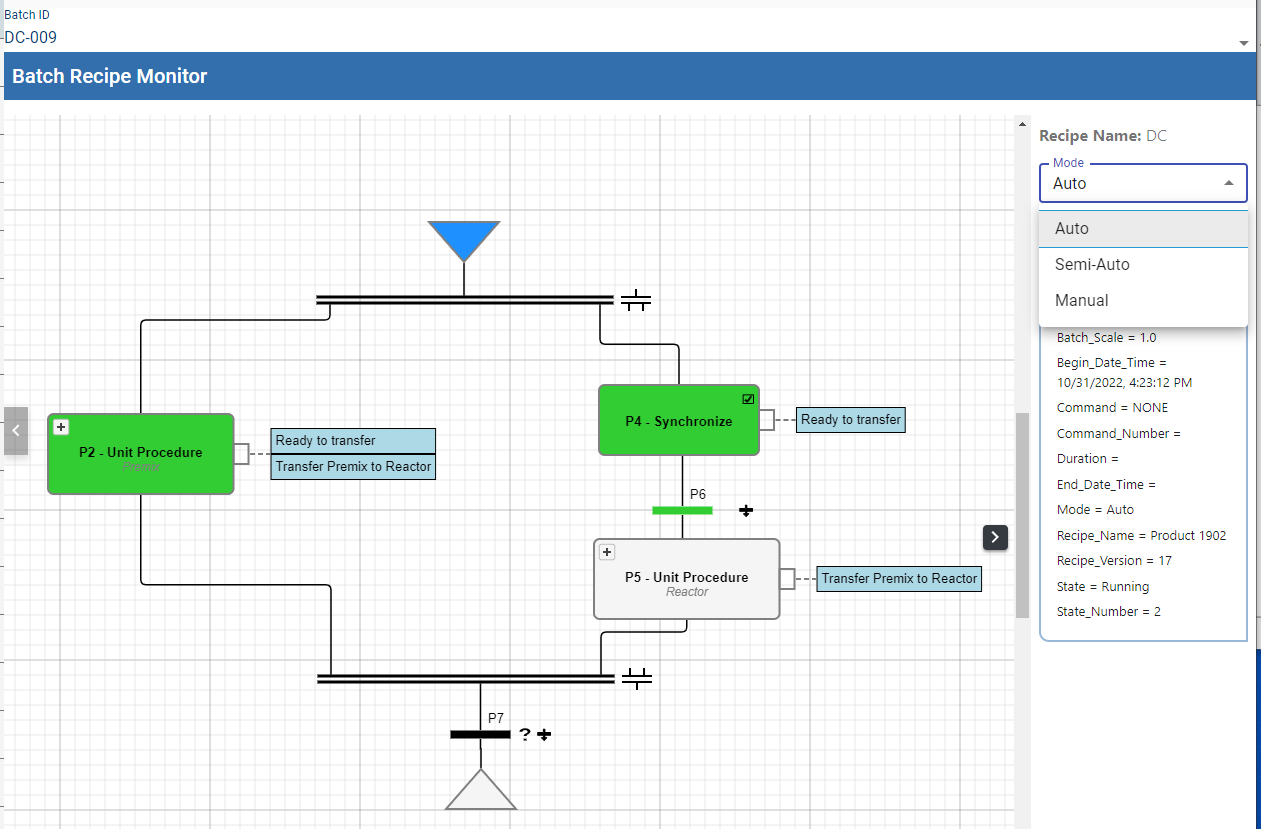Expand the P2 Unit Procedure step
The image size is (1261, 829).
[x=61, y=427]
